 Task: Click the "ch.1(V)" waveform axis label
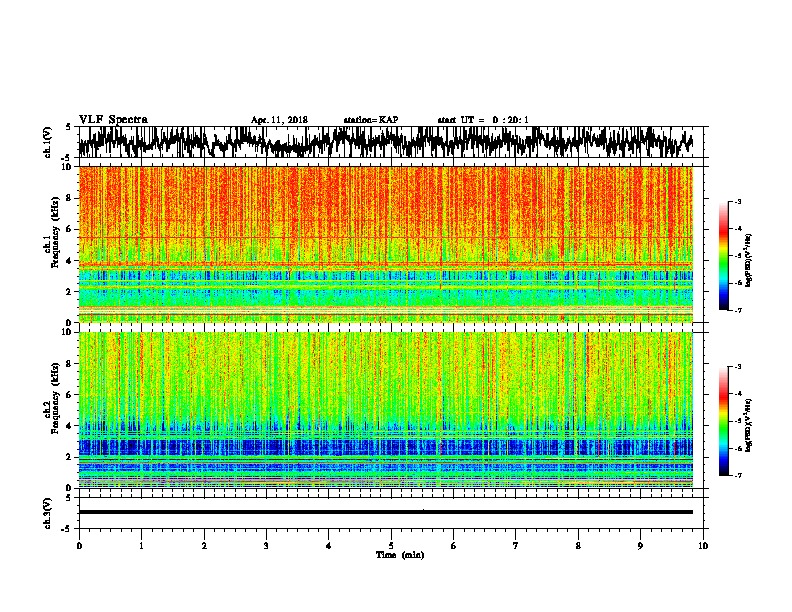47,142
